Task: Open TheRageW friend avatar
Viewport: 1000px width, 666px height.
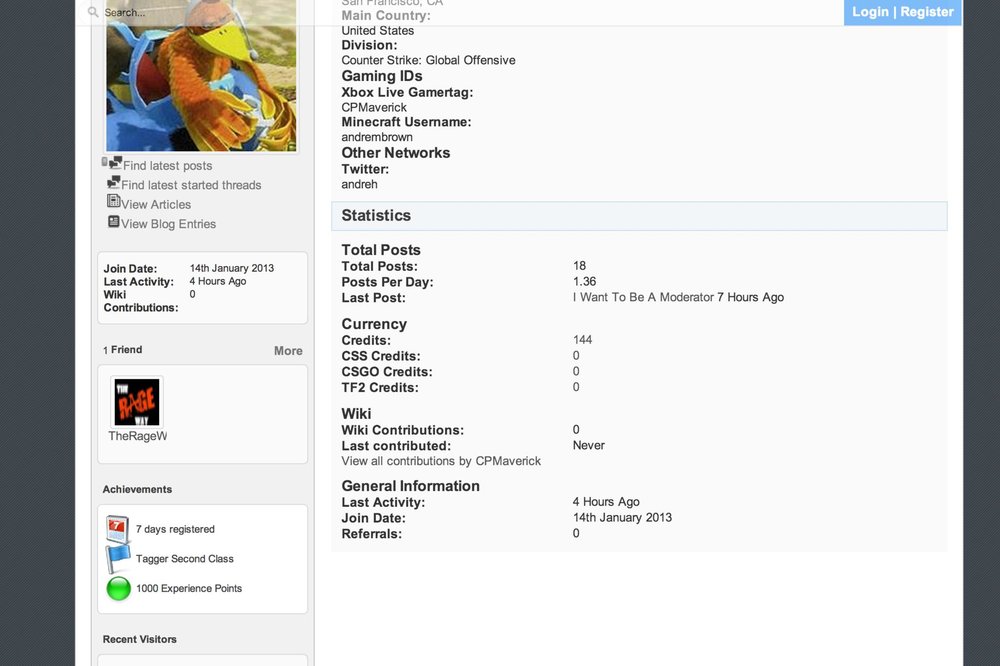Action: pos(137,402)
